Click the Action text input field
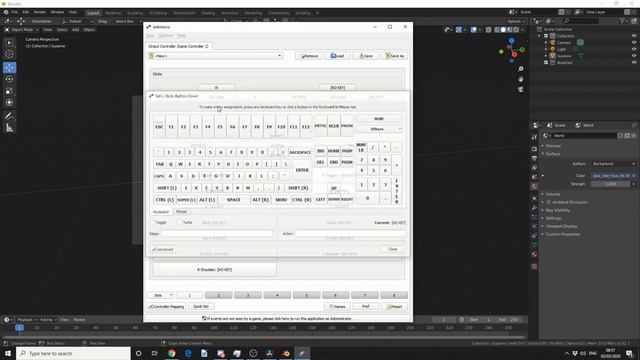The width and height of the screenshot is (640, 360). pos(351,233)
